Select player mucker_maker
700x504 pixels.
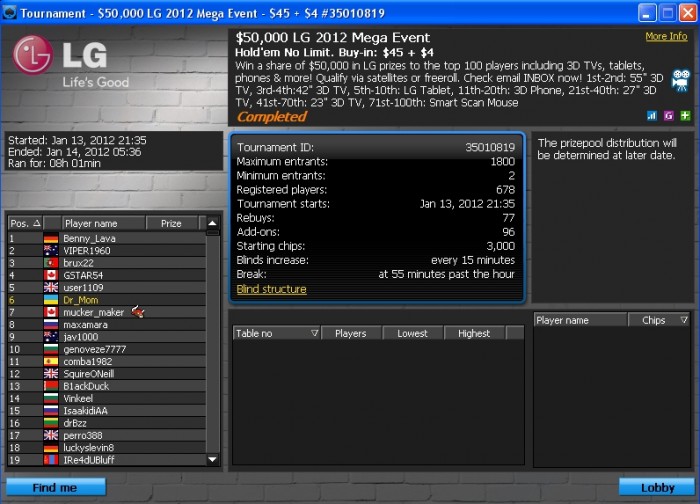(107, 312)
